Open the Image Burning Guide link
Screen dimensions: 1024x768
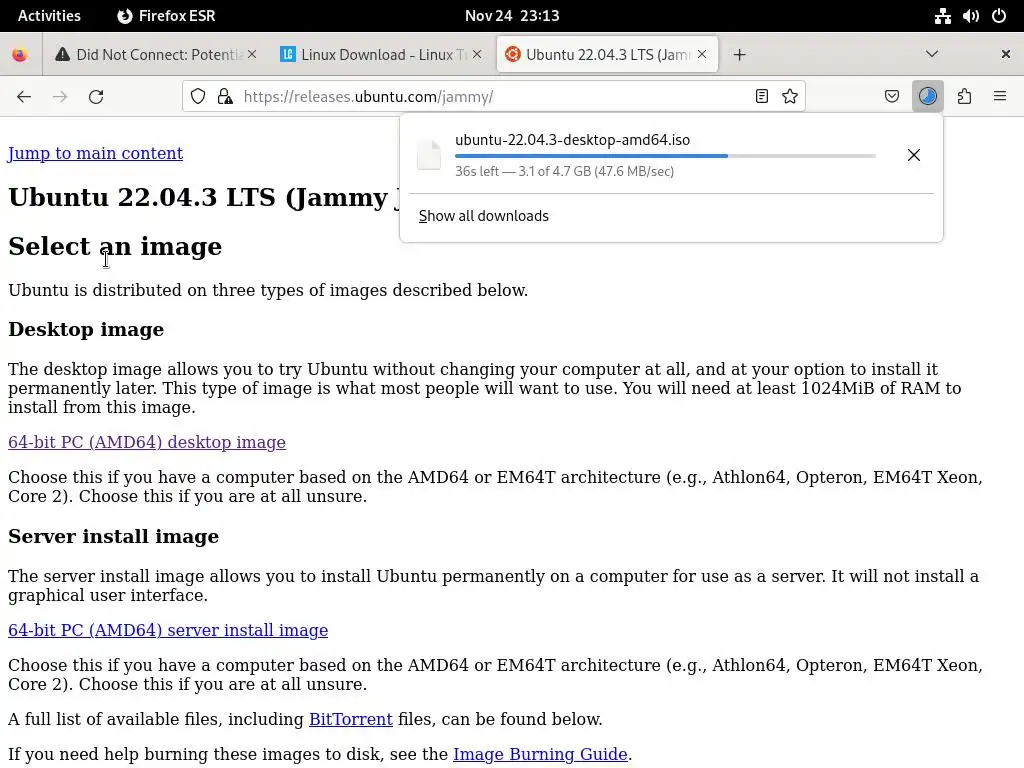click(x=540, y=754)
